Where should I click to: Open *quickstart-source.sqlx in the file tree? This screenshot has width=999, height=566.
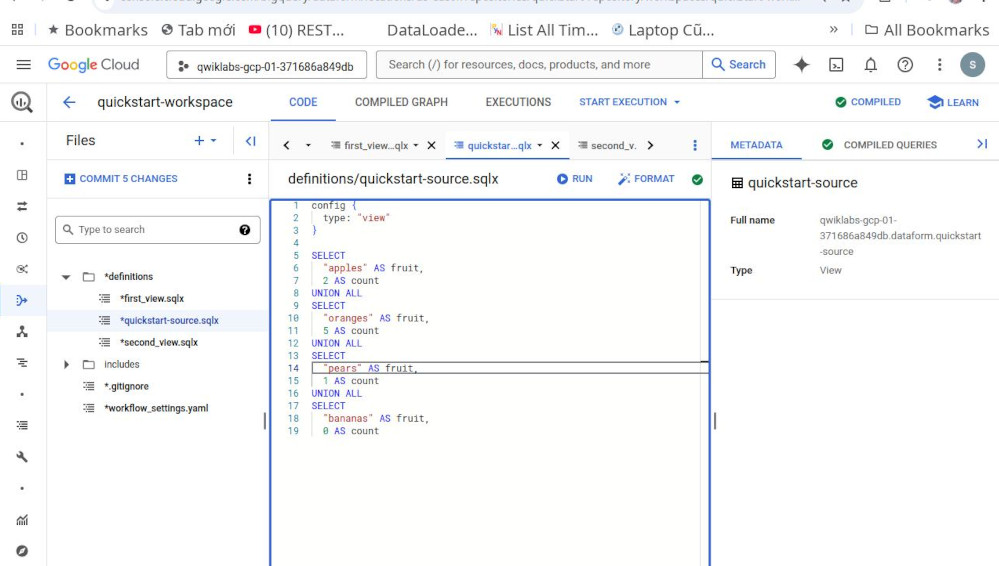tap(169, 321)
